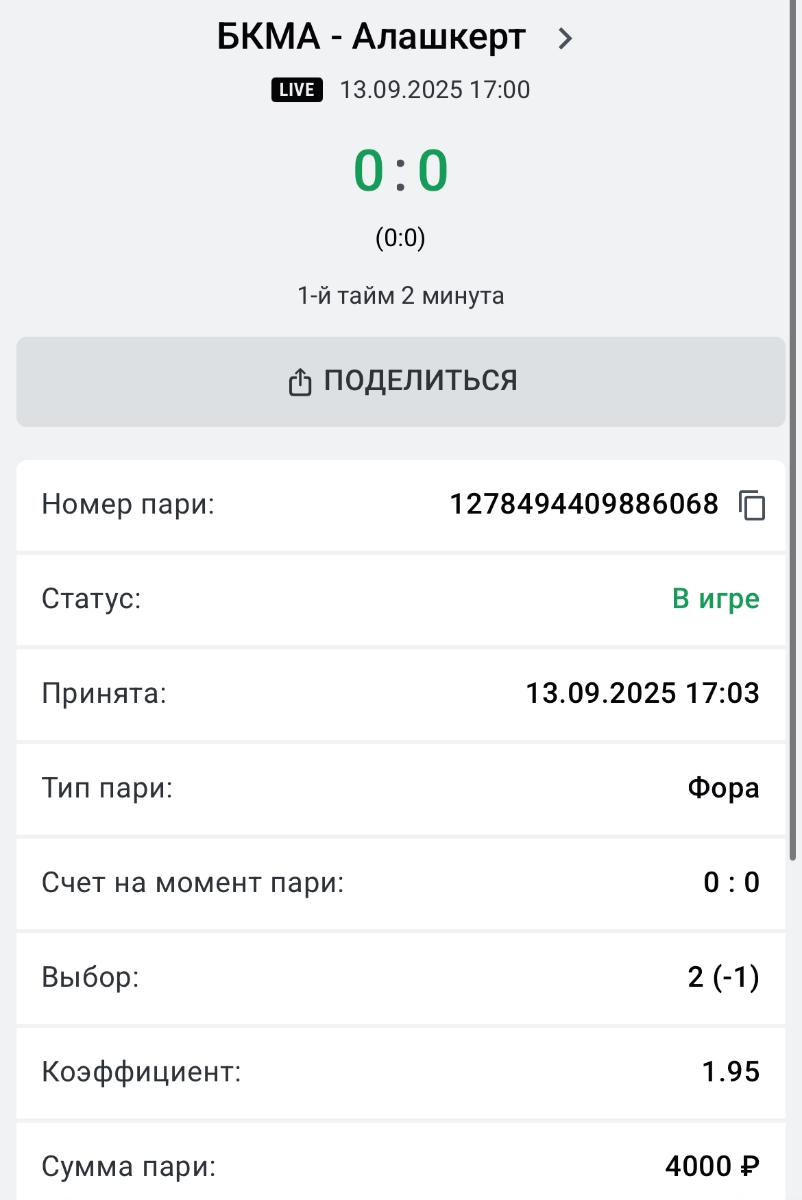Tap the match start time 13.09.2025 17:00
Viewport: 802px width, 1200px height.
click(x=435, y=90)
